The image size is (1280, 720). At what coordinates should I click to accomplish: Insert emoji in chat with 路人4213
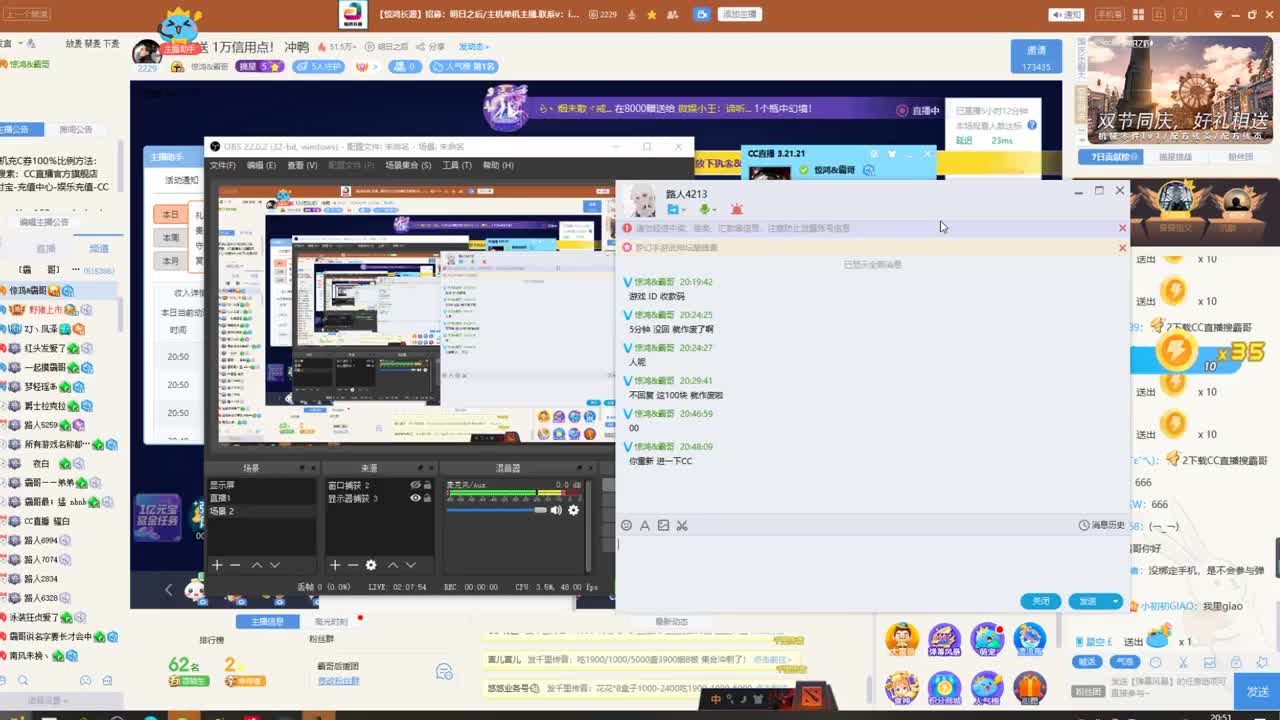point(626,525)
